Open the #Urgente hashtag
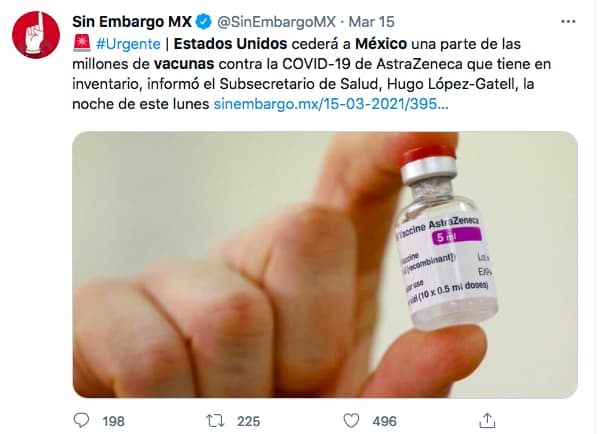616x434 pixels. click(128, 44)
